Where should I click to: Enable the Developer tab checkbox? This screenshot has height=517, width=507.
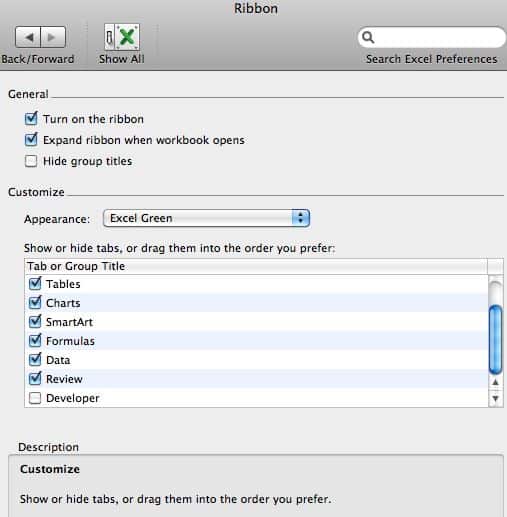click(35, 398)
